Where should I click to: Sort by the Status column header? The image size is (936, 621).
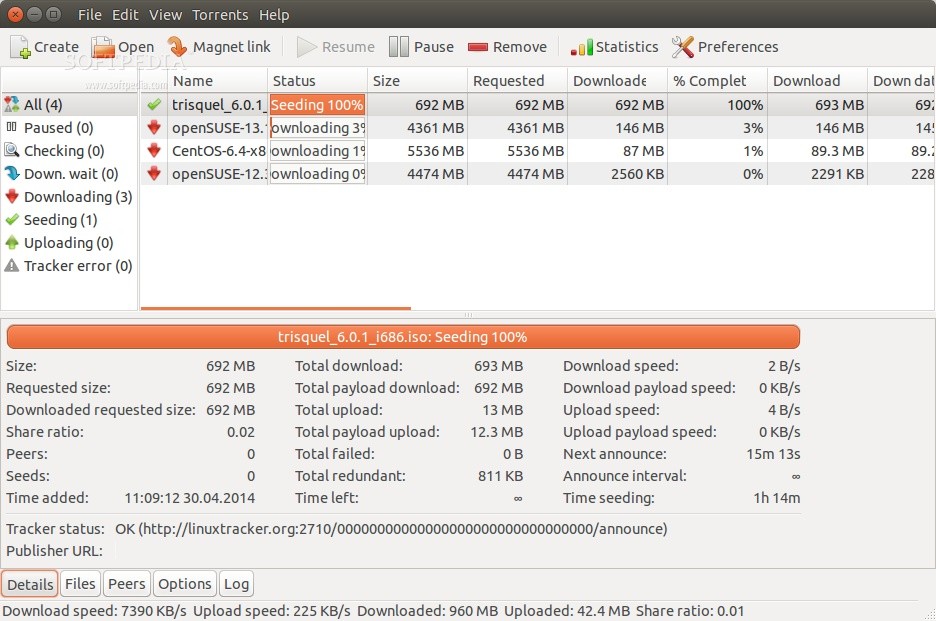[317, 81]
